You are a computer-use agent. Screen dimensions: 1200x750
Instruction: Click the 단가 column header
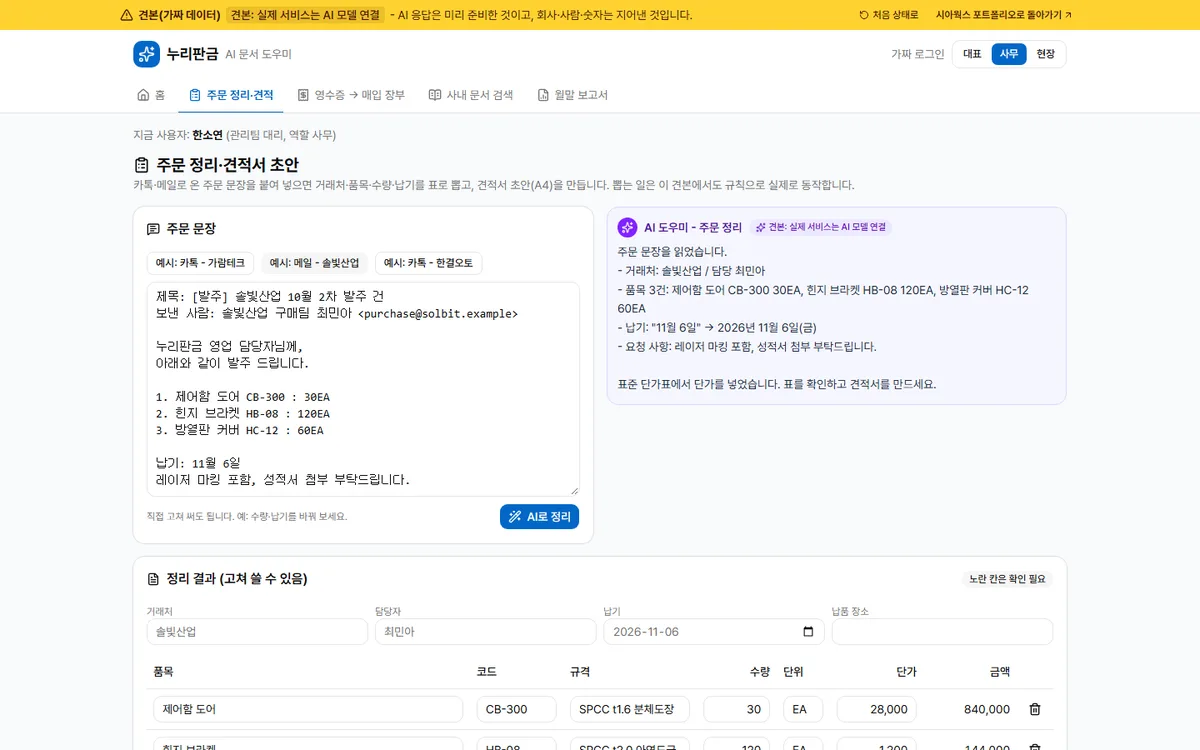(x=906, y=671)
